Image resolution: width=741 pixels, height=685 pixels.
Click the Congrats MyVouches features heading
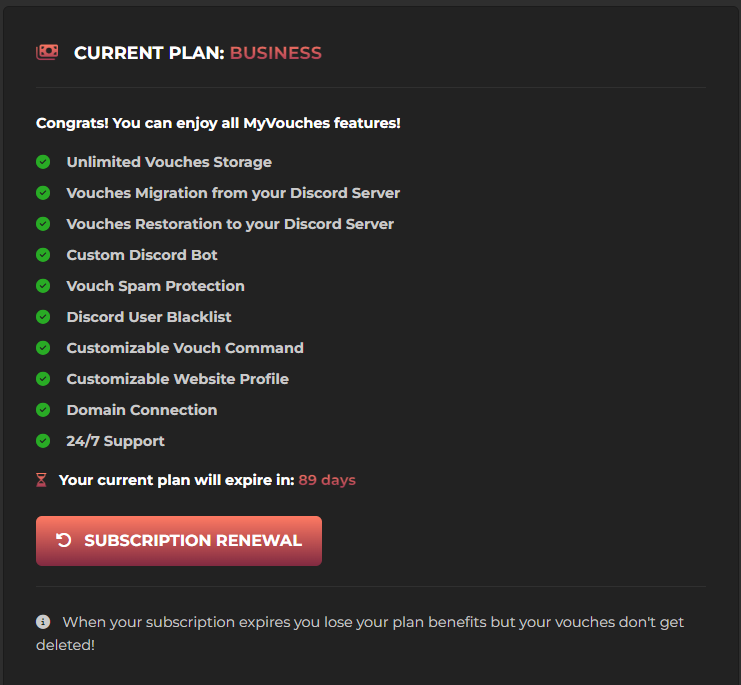pyautogui.click(x=218, y=123)
